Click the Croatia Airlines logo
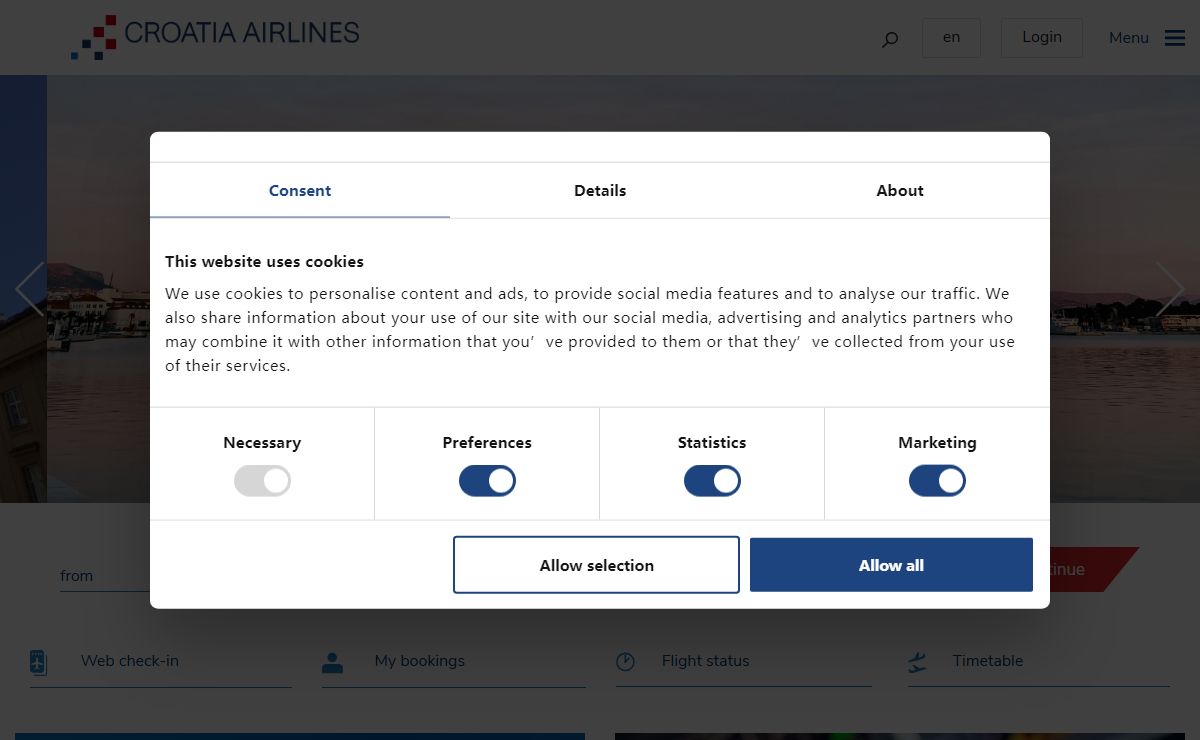 coord(215,37)
